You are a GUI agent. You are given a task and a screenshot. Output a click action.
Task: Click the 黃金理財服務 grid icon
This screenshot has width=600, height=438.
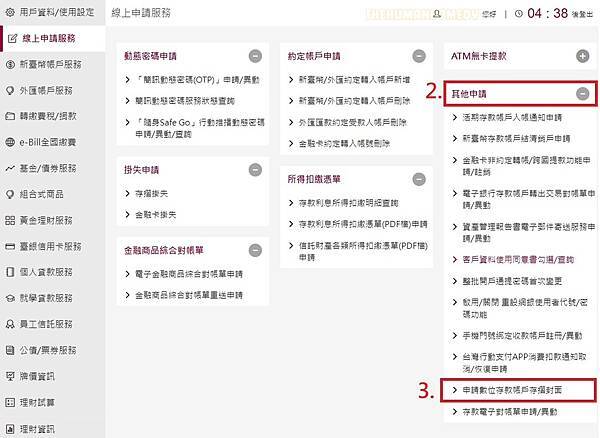click(x=10, y=220)
